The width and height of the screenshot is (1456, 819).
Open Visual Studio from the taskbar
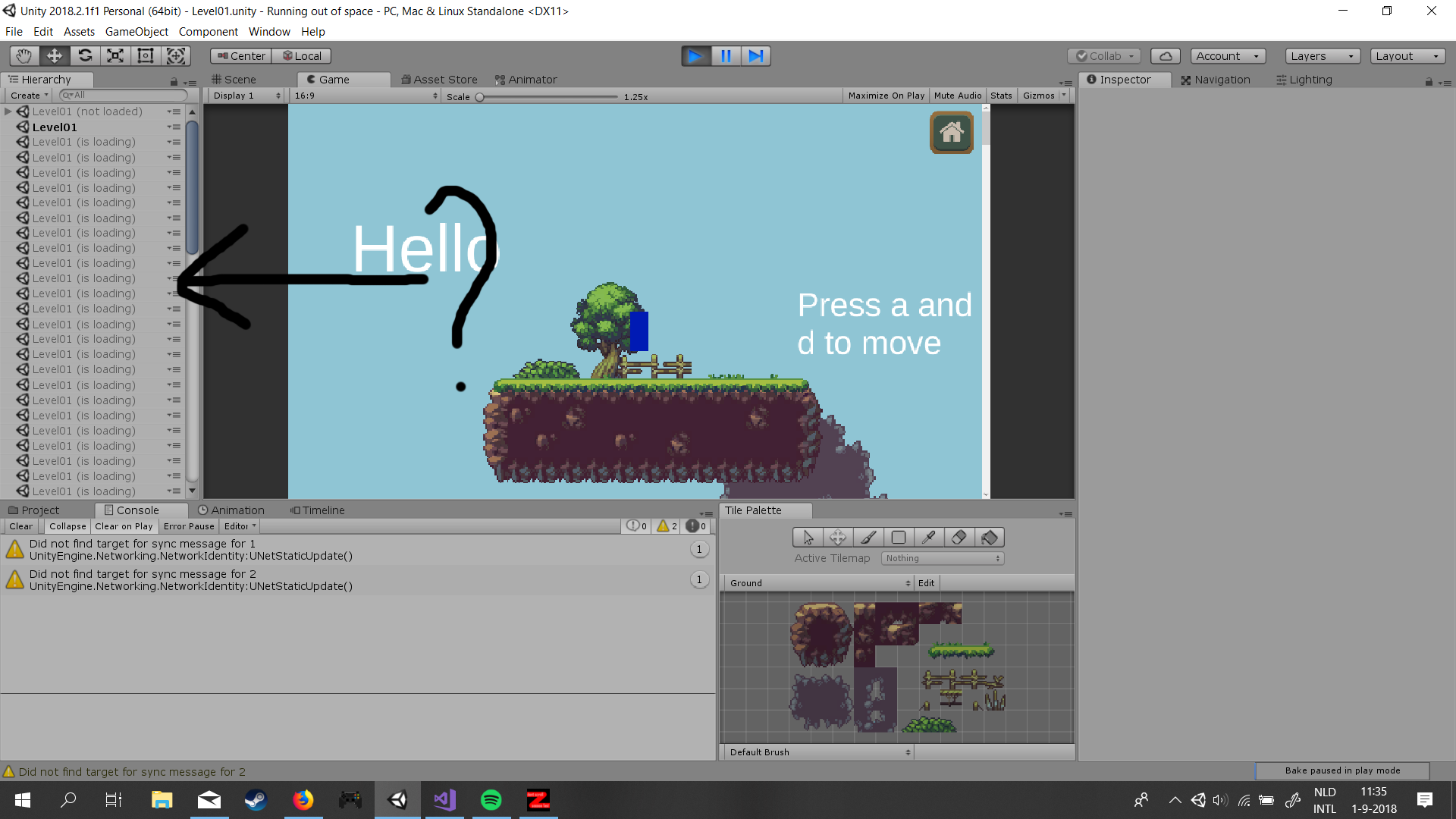(x=444, y=800)
